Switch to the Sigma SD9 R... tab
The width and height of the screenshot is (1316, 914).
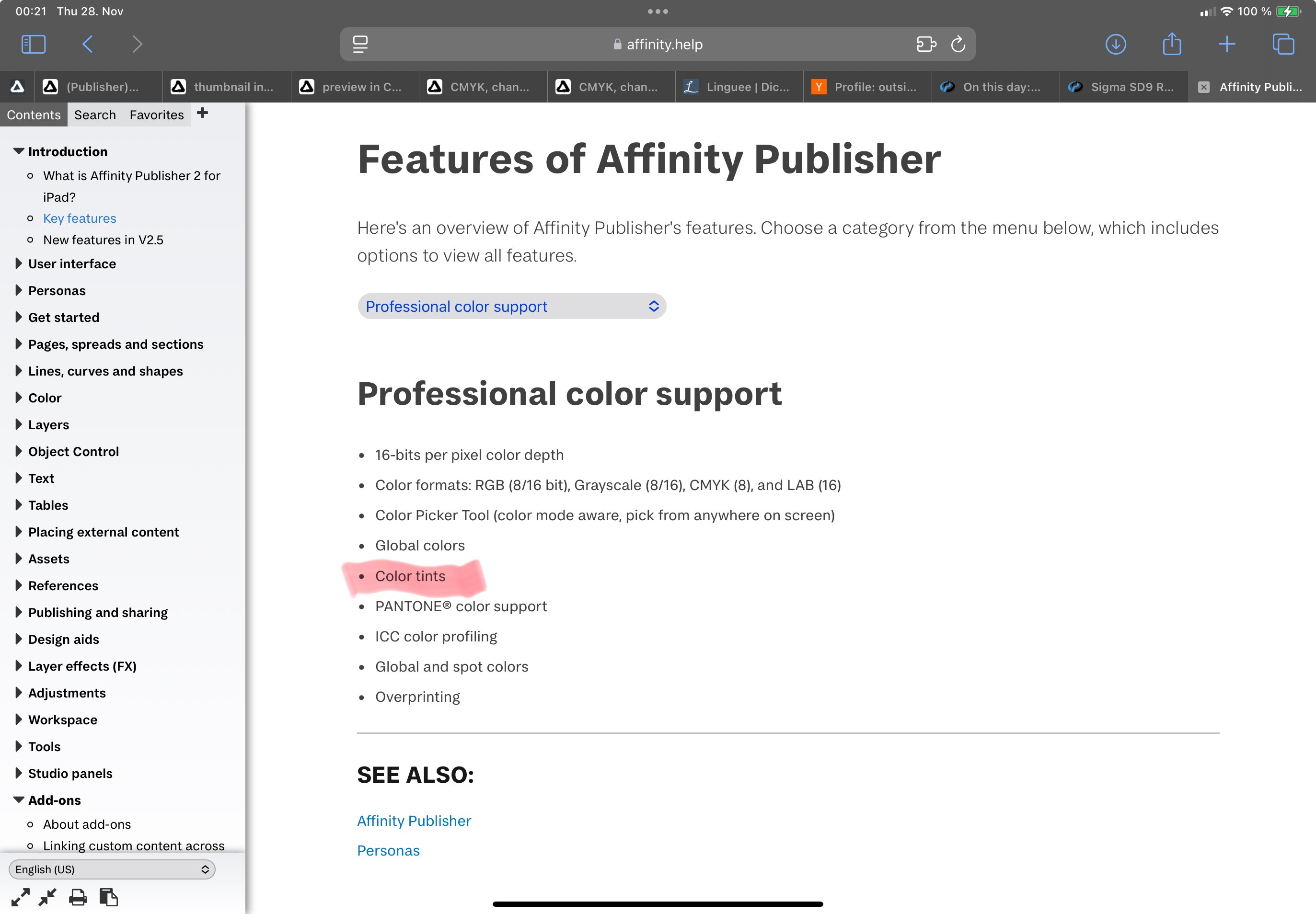click(1123, 87)
